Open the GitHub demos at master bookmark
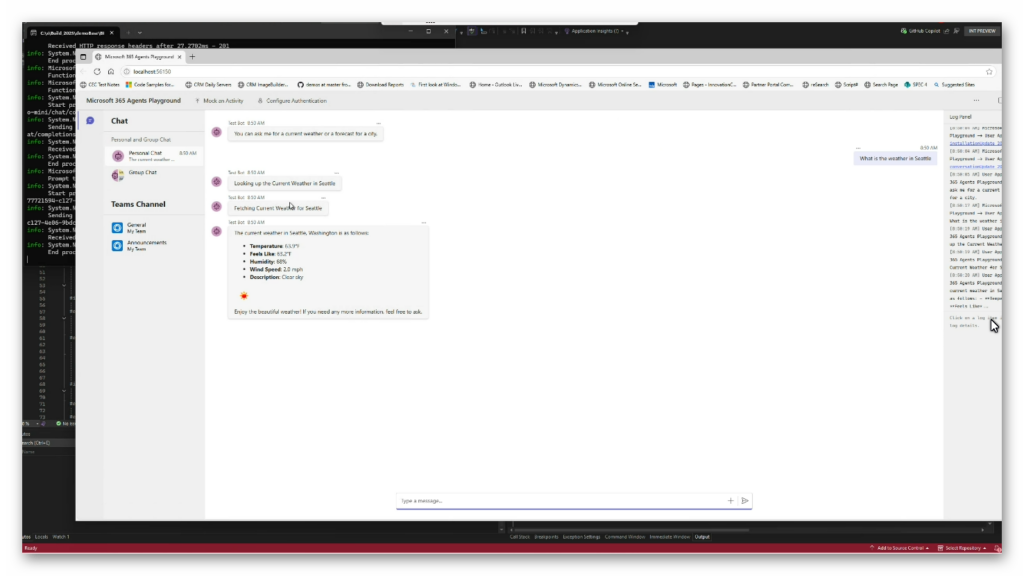Viewport: 1024px width, 576px height. click(324, 85)
